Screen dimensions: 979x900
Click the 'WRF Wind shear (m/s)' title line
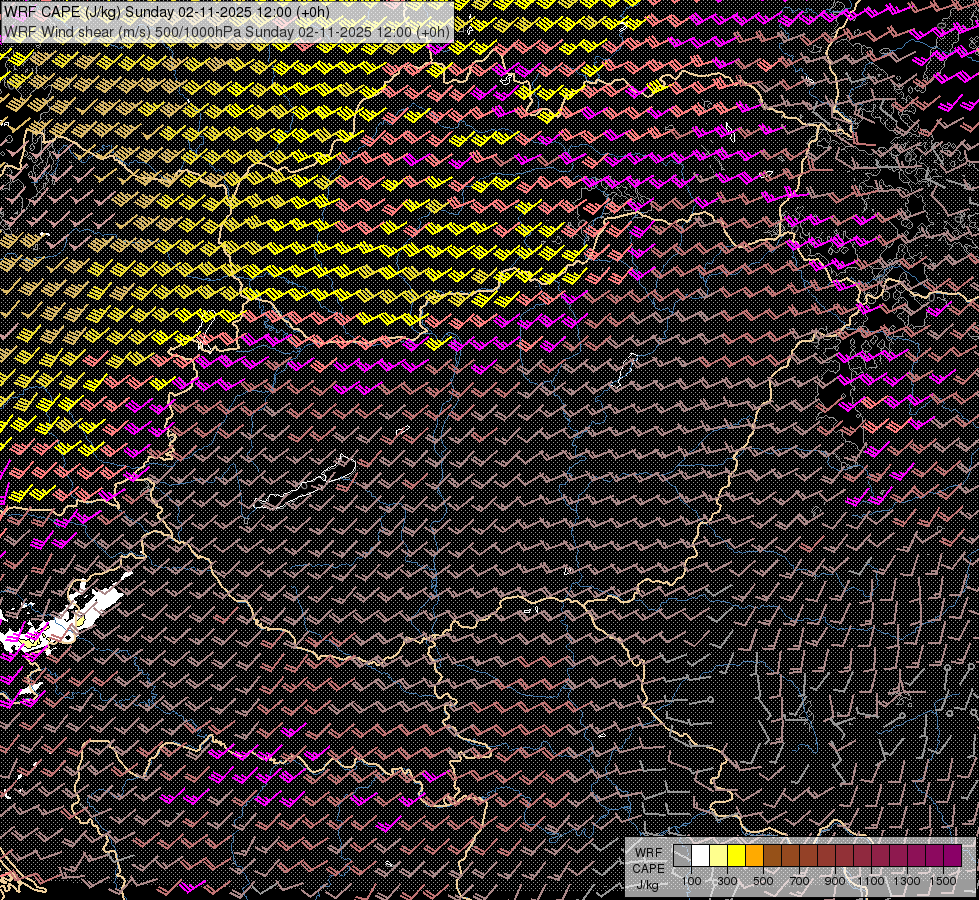point(227,32)
